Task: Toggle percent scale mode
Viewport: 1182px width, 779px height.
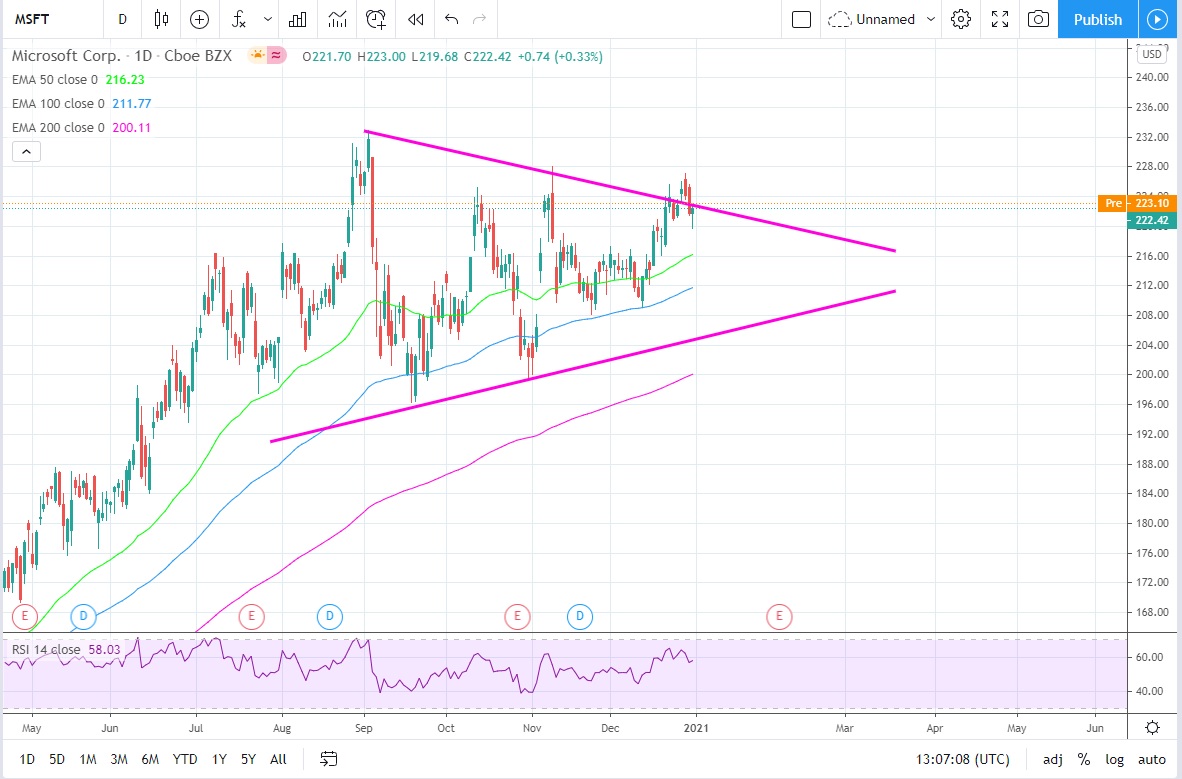Action: [1084, 759]
